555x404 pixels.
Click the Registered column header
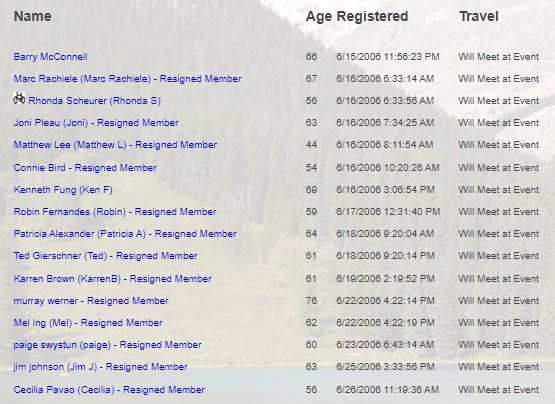372,17
